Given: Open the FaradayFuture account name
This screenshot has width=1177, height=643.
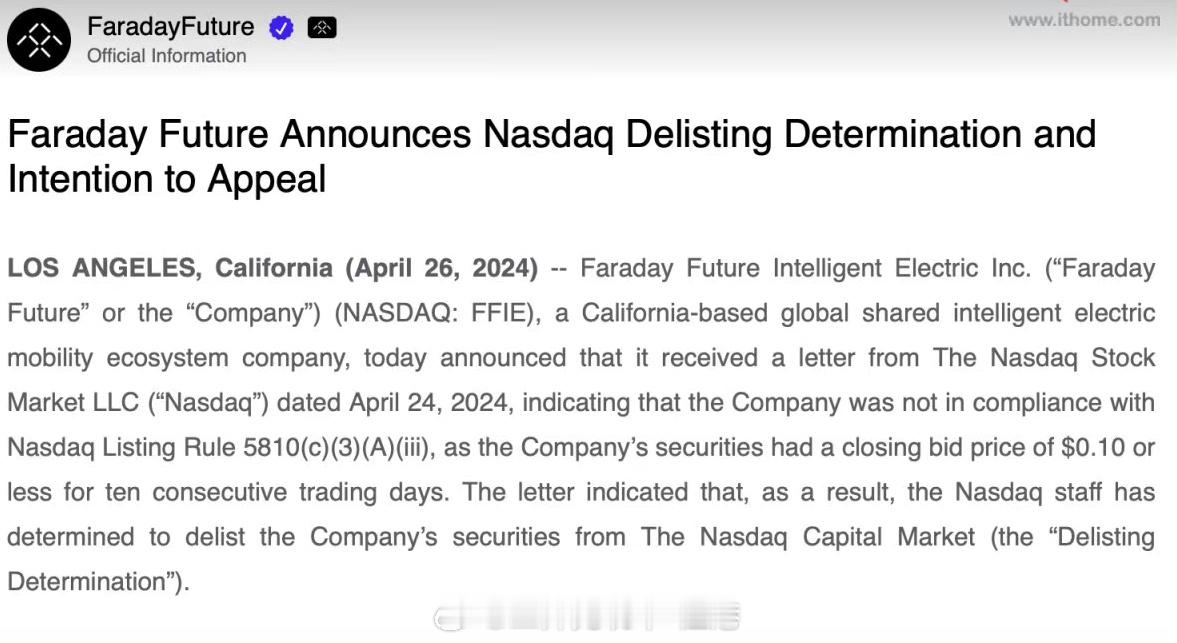Looking at the screenshot, I should click(170, 27).
